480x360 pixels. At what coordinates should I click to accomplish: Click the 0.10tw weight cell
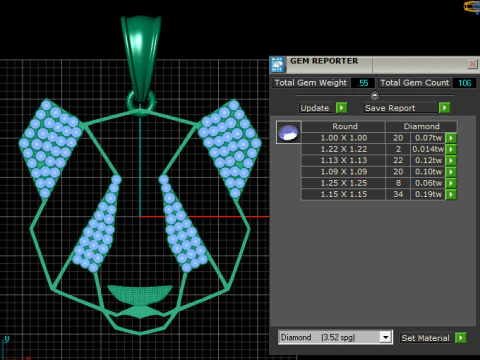(428, 172)
